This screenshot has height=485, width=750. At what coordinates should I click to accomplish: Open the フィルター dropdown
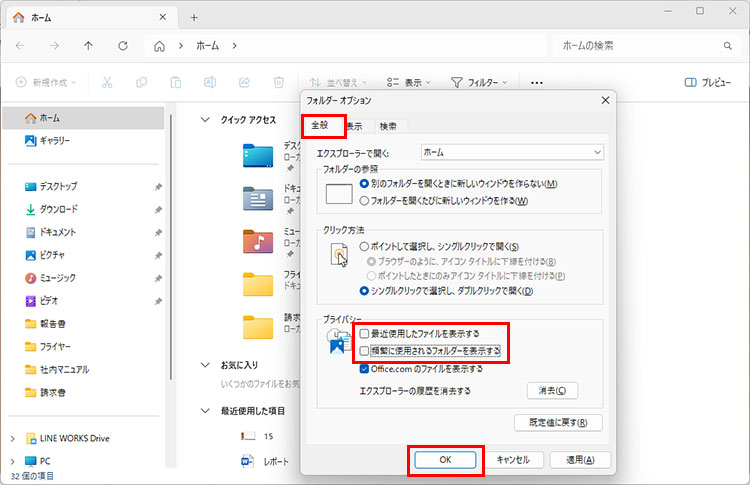click(479, 82)
